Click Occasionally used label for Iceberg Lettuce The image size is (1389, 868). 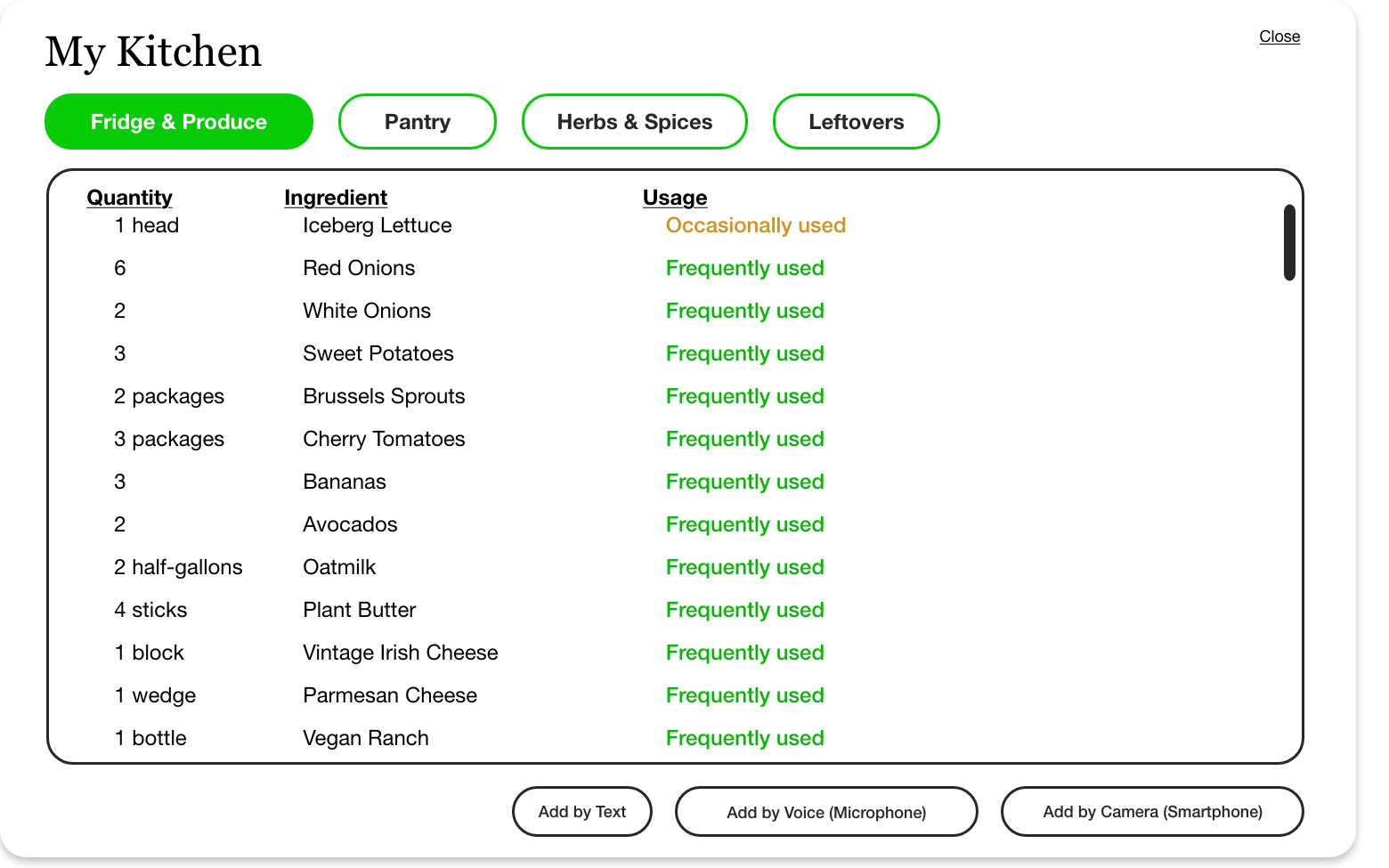pyautogui.click(x=756, y=225)
